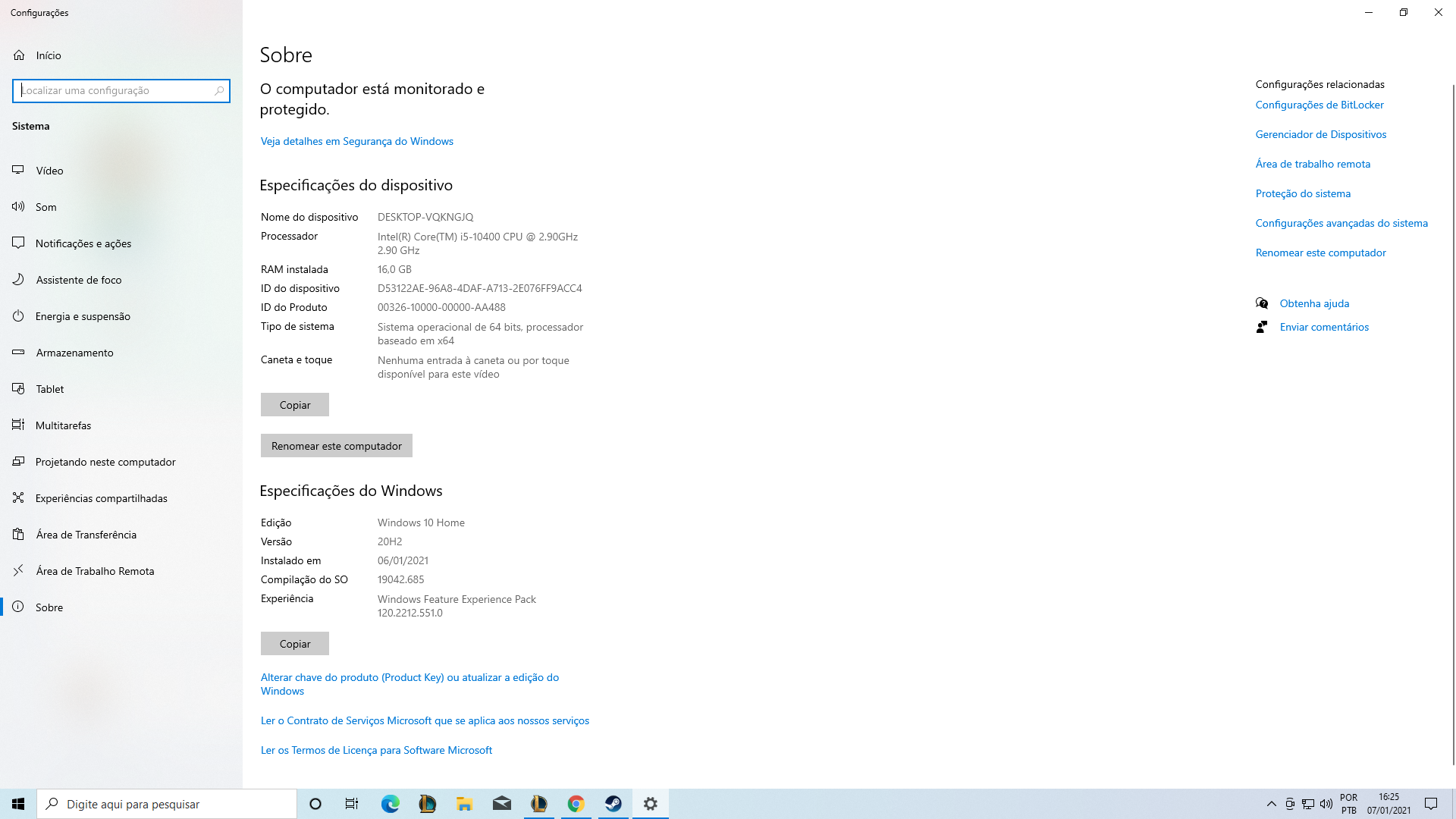Open the Início home icon
Viewport: 1456px width, 819px height.
[19, 55]
